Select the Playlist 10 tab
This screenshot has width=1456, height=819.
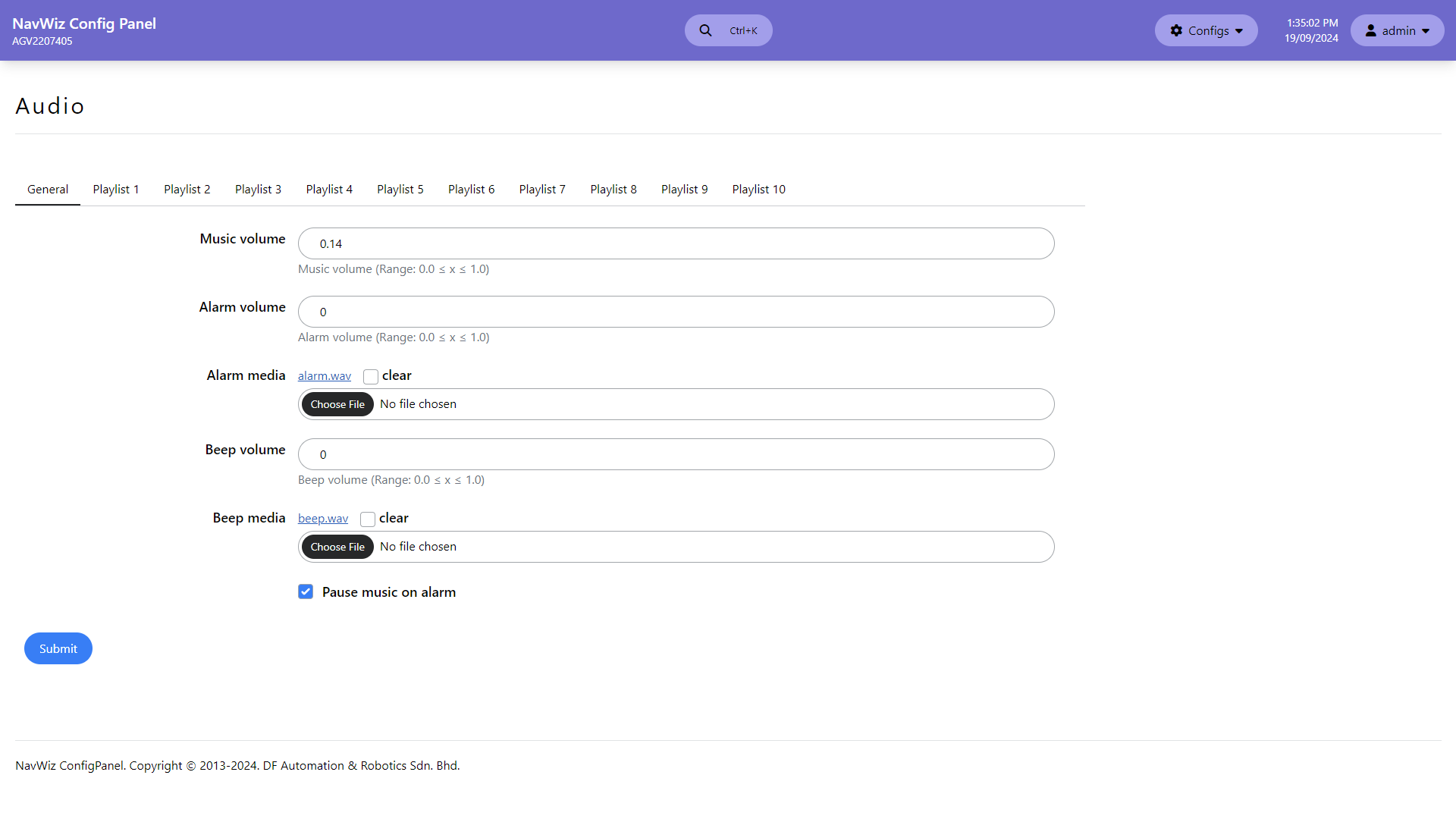758,189
